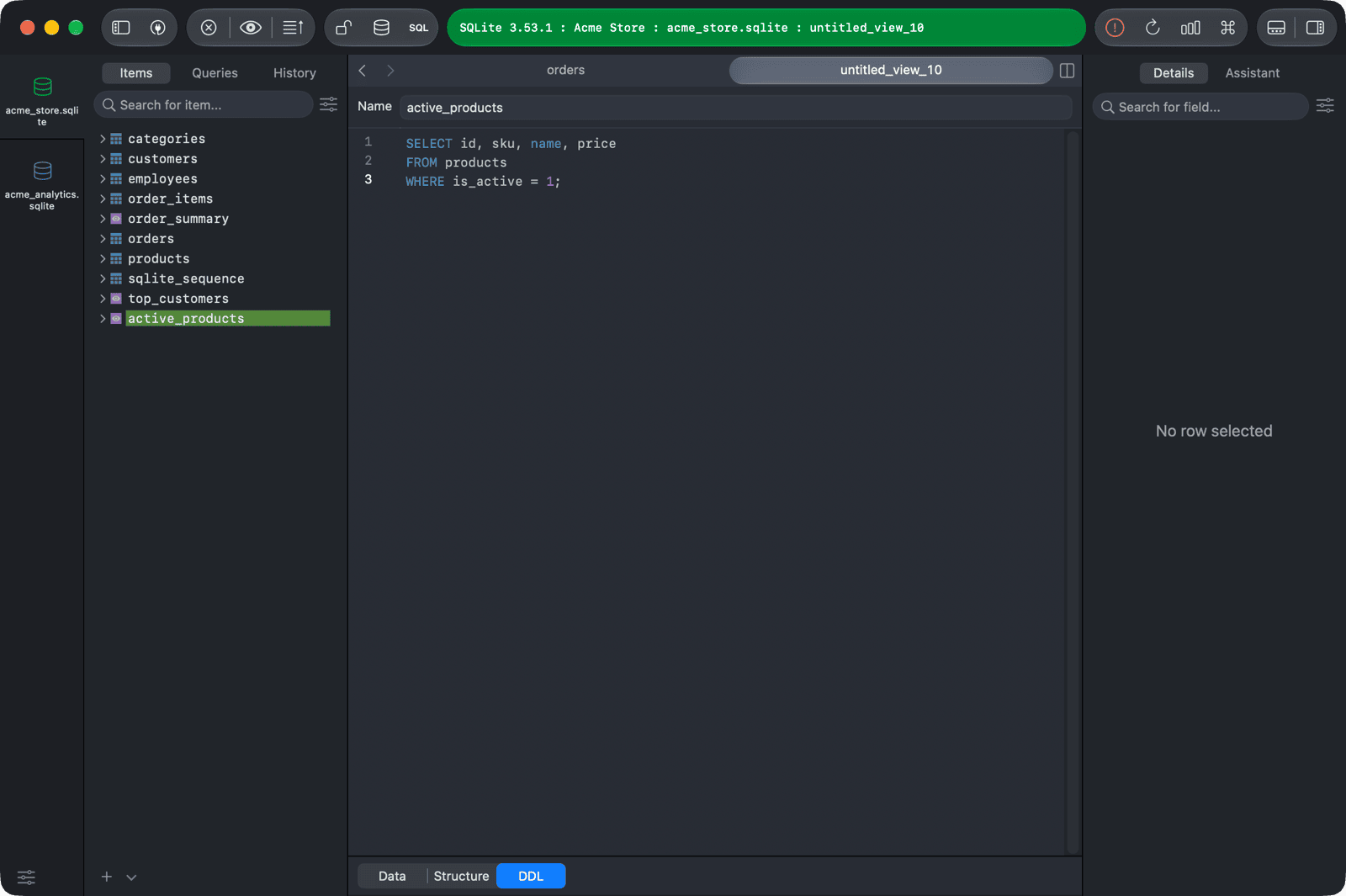The height and width of the screenshot is (896, 1346).
Task: Toggle the right details sidebar icon
Action: (1315, 28)
